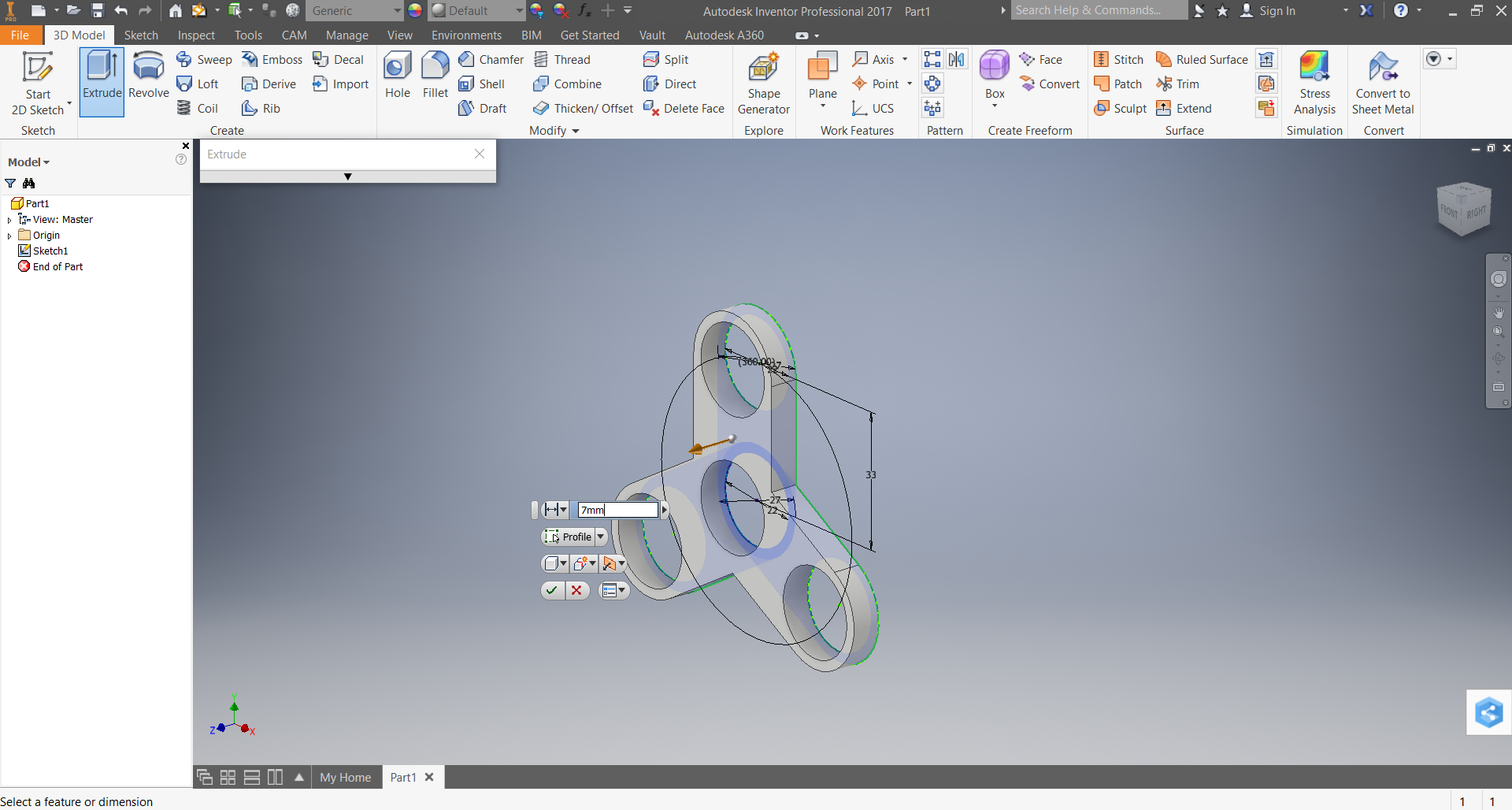Expand View: Master node

[9, 220]
